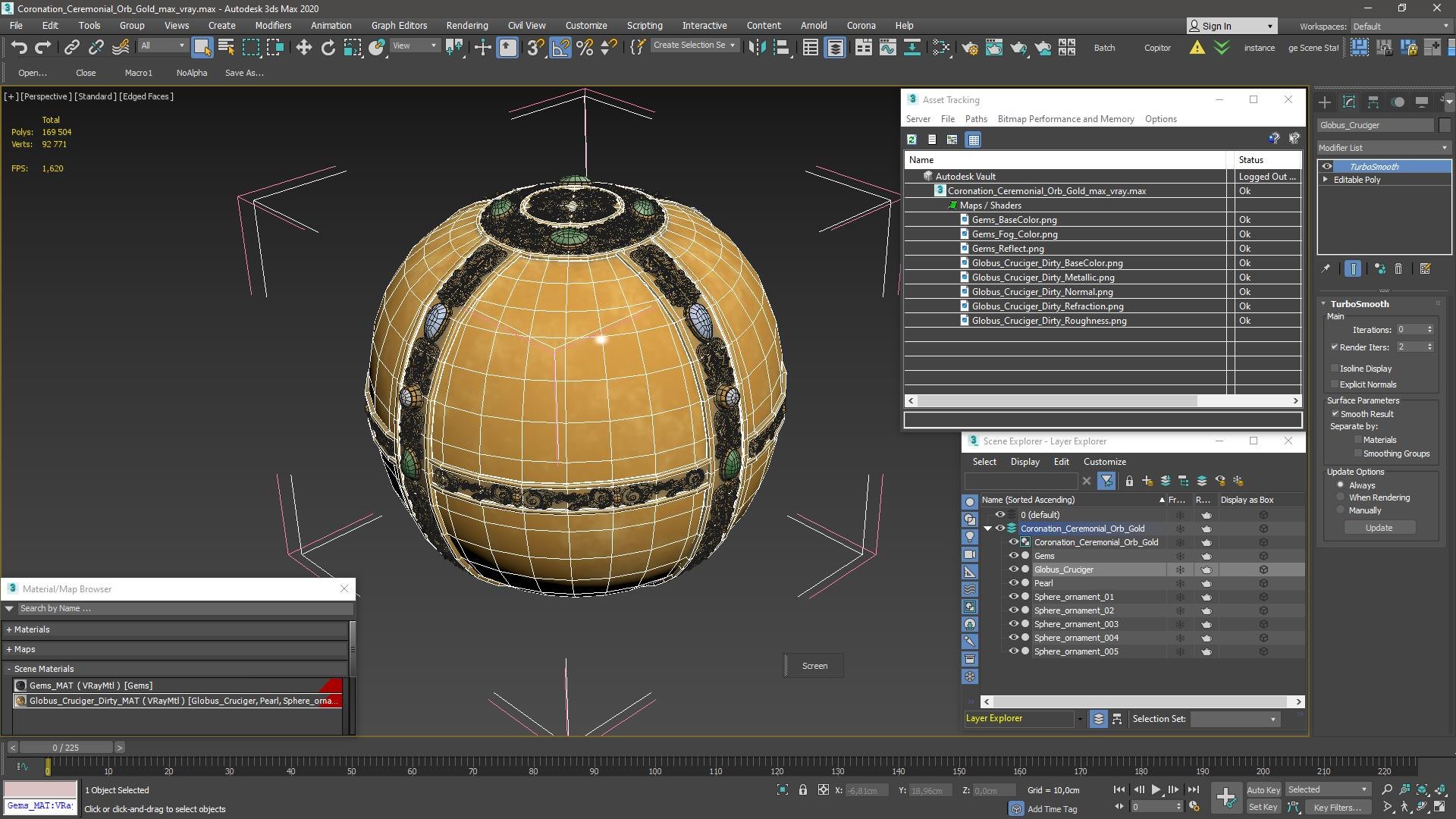Viewport: 1456px width, 819px height.
Task: Open the Selection Set dropdown
Action: coord(1235,719)
